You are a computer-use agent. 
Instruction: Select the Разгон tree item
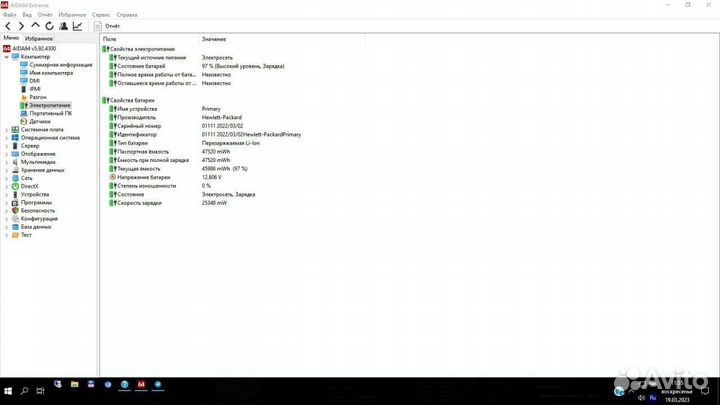coord(38,97)
